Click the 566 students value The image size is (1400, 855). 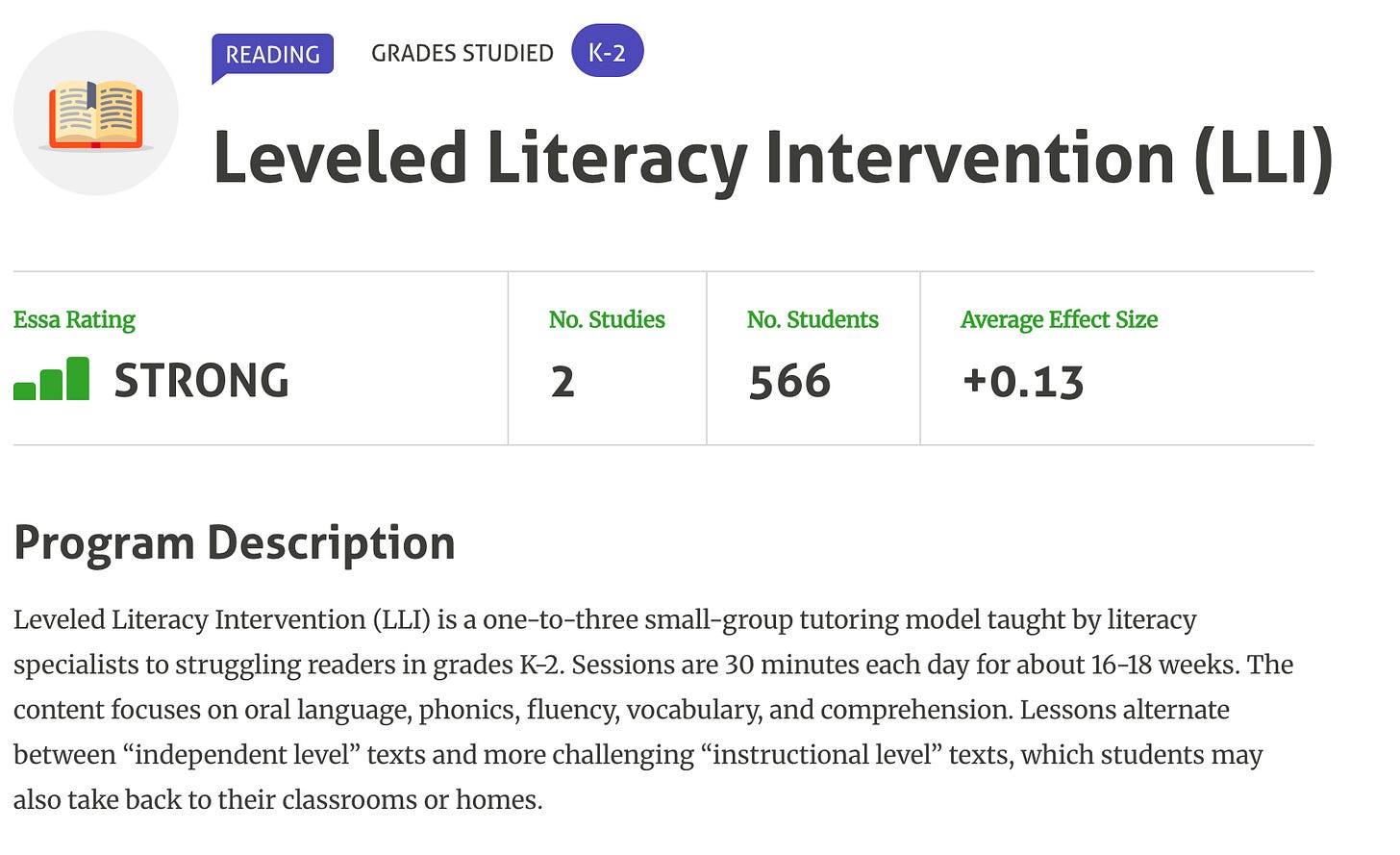789,382
